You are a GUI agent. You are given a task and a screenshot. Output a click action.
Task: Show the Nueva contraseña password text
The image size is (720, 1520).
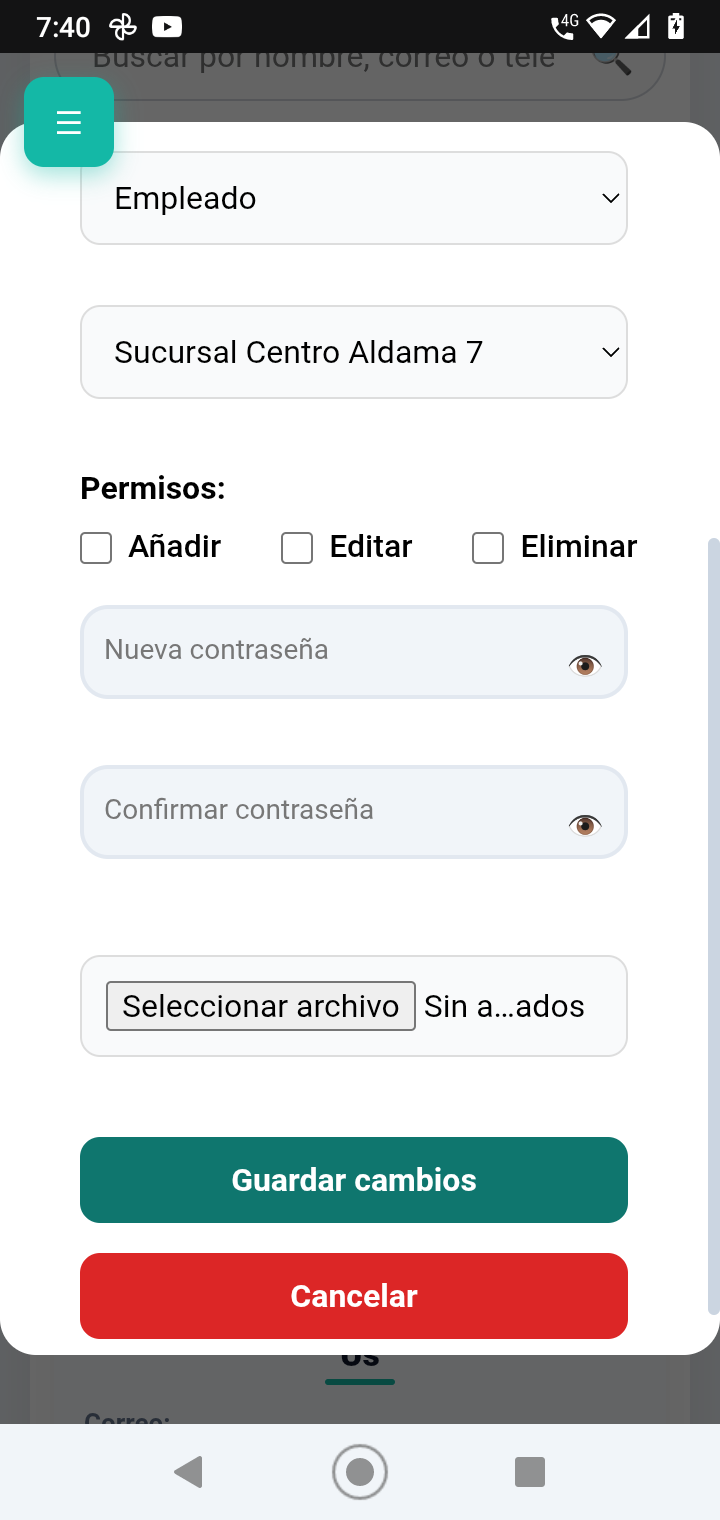point(585,665)
